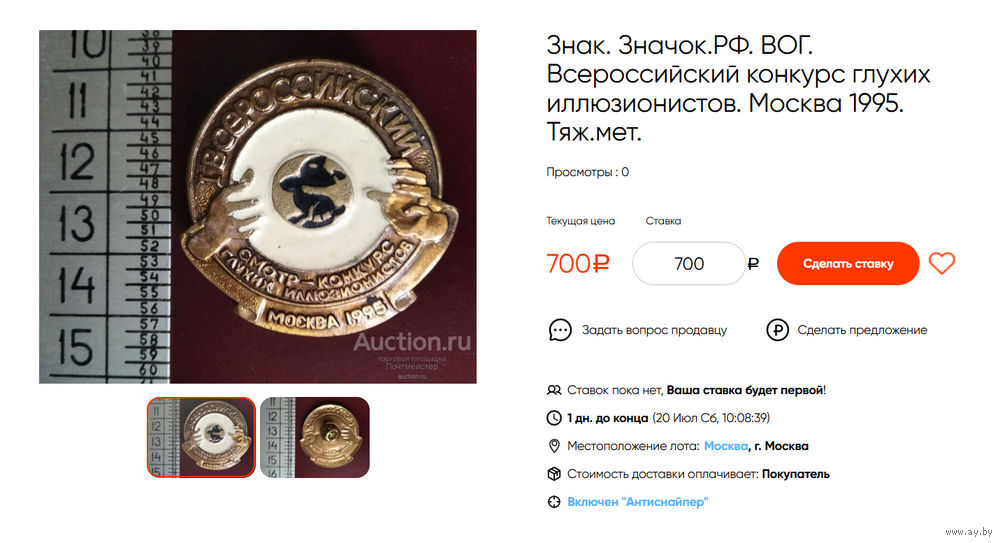This screenshot has height=543, width=1000.
Task: Add lot to favorites with heart icon
Action: (x=941, y=264)
